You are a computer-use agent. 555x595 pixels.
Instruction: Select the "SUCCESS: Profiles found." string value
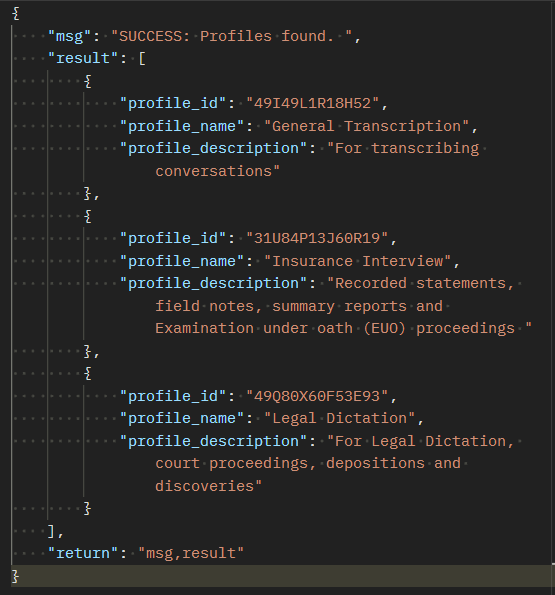point(226,36)
